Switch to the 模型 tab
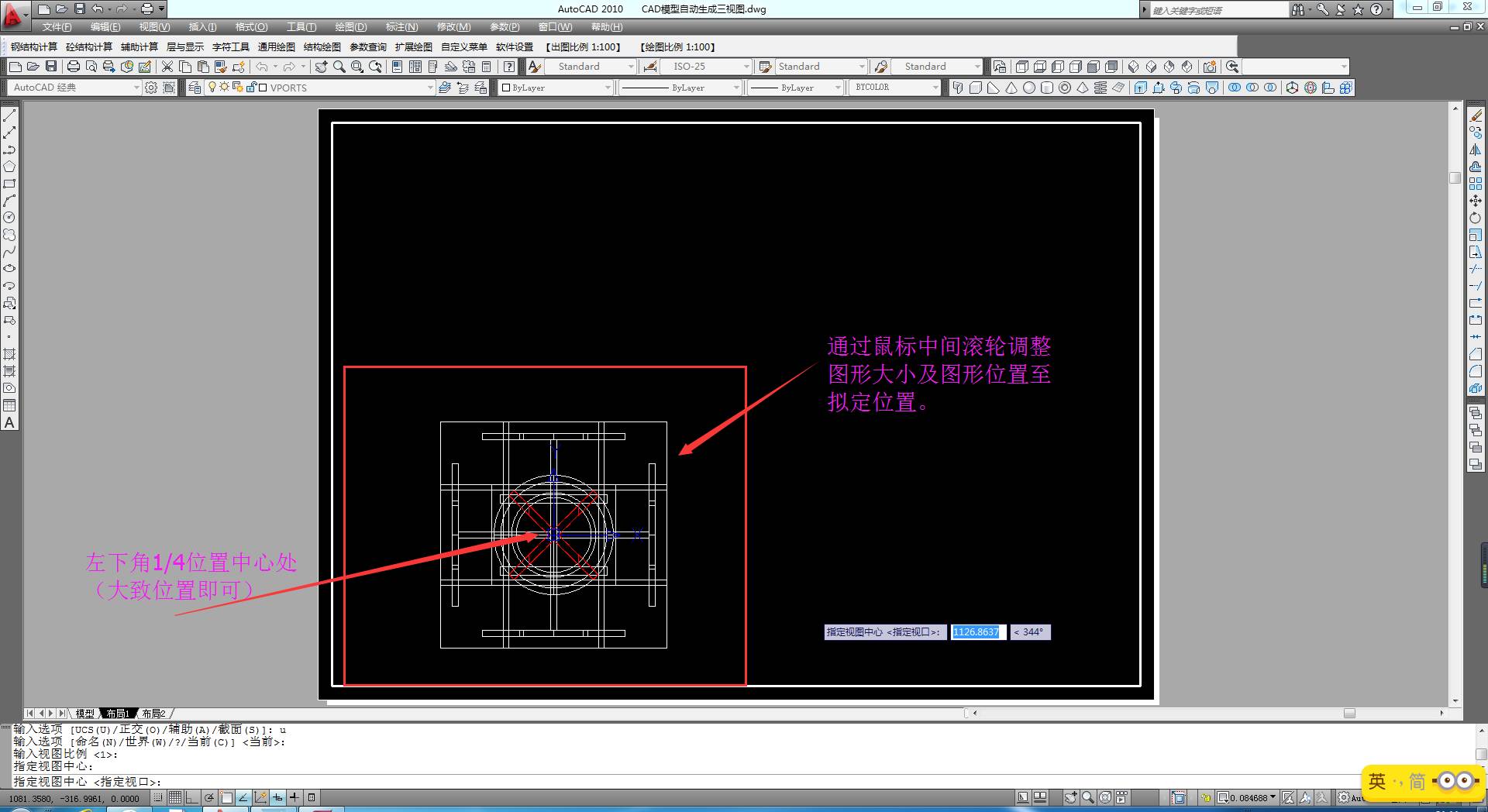Viewport: 1488px width, 812px height. tap(85, 714)
